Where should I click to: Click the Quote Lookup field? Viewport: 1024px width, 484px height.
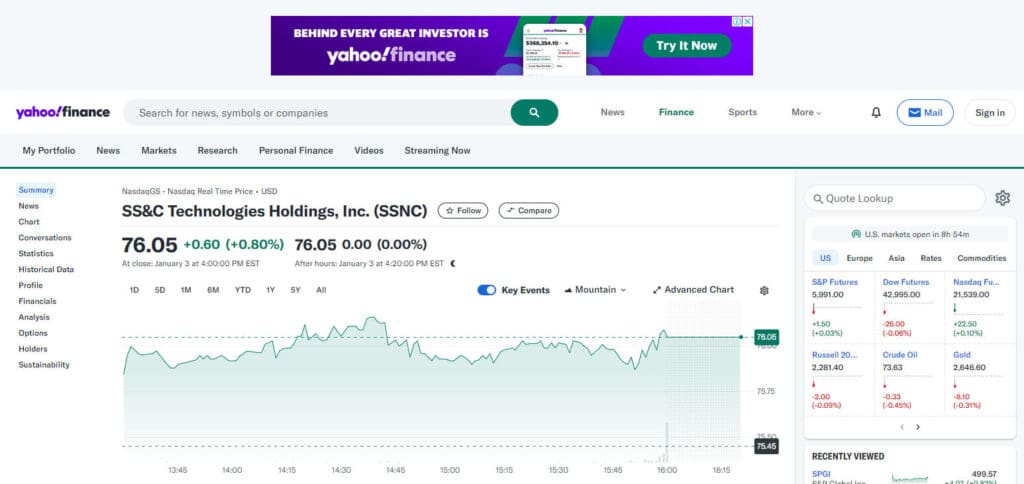pyautogui.click(x=895, y=198)
